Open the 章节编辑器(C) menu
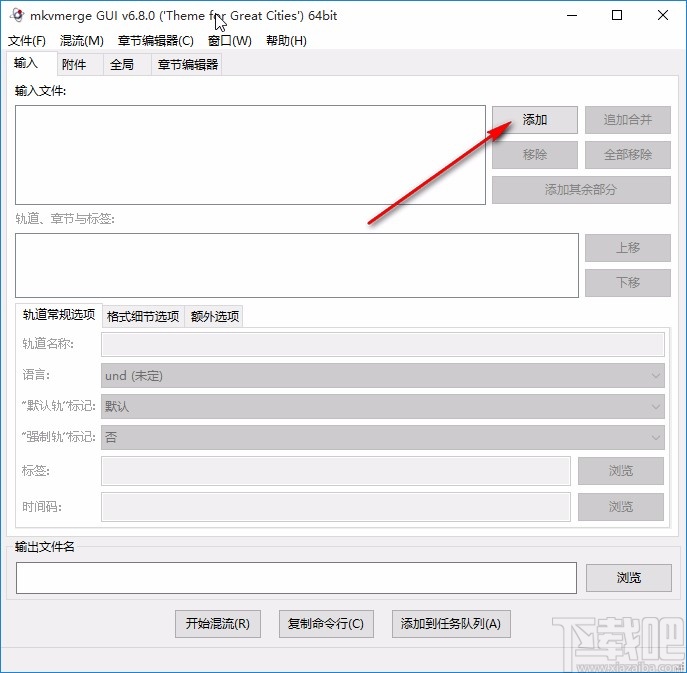The image size is (687, 673). click(156, 41)
